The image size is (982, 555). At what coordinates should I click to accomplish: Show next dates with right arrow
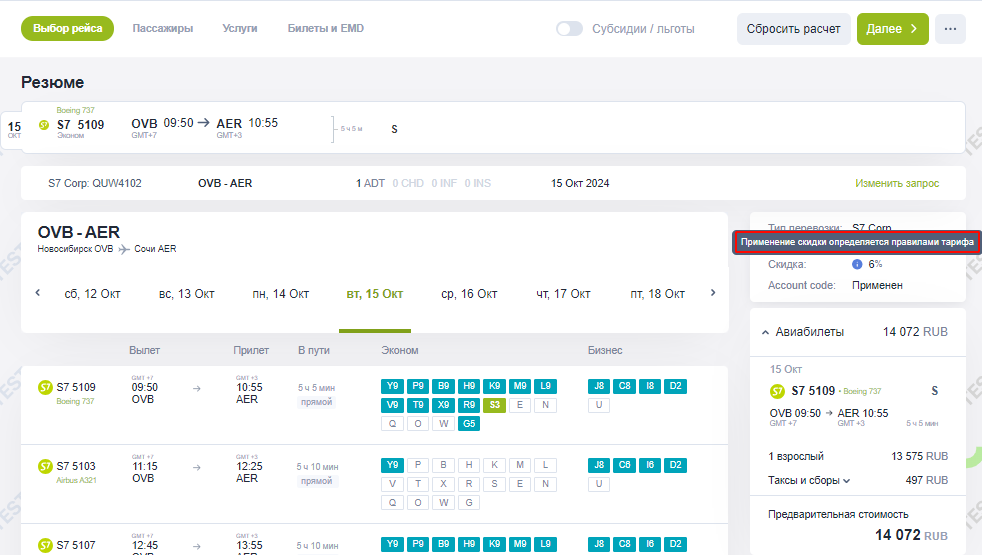click(713, 293)
